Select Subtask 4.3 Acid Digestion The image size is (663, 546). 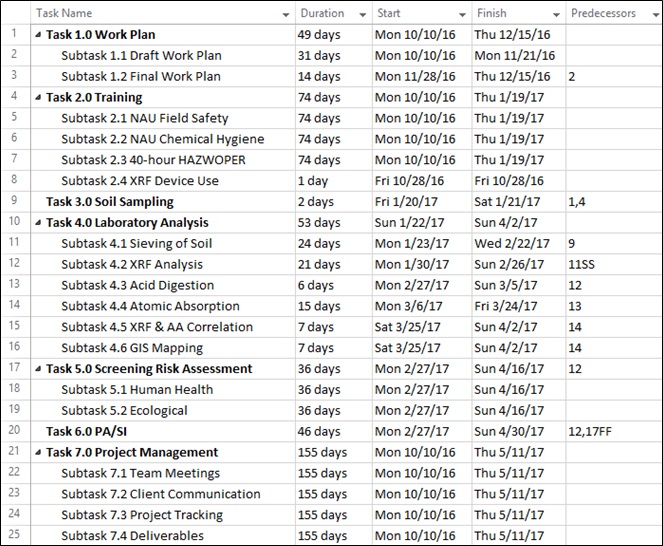pos(137,285)
